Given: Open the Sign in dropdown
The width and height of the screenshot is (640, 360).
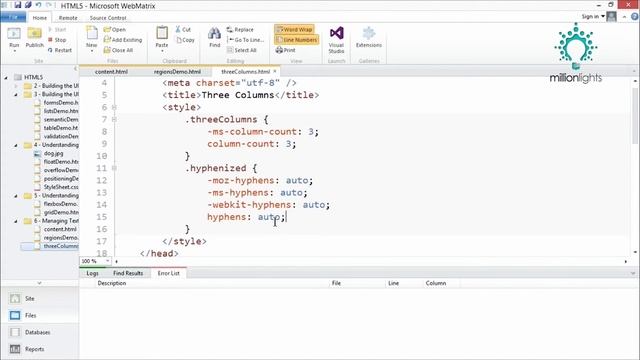Looking at the screenshot, I should 593,16.
